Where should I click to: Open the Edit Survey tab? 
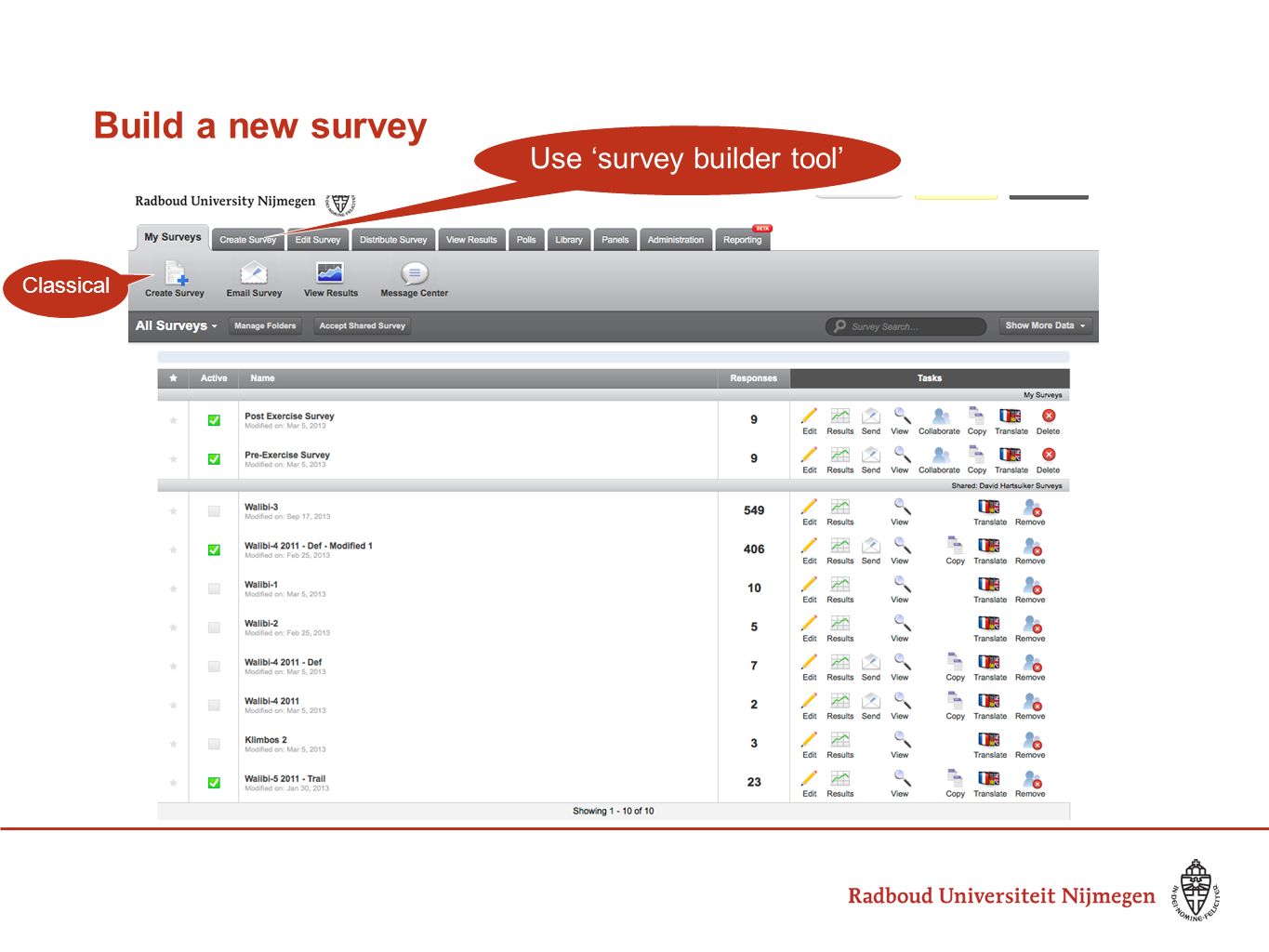tap(318, 240)
